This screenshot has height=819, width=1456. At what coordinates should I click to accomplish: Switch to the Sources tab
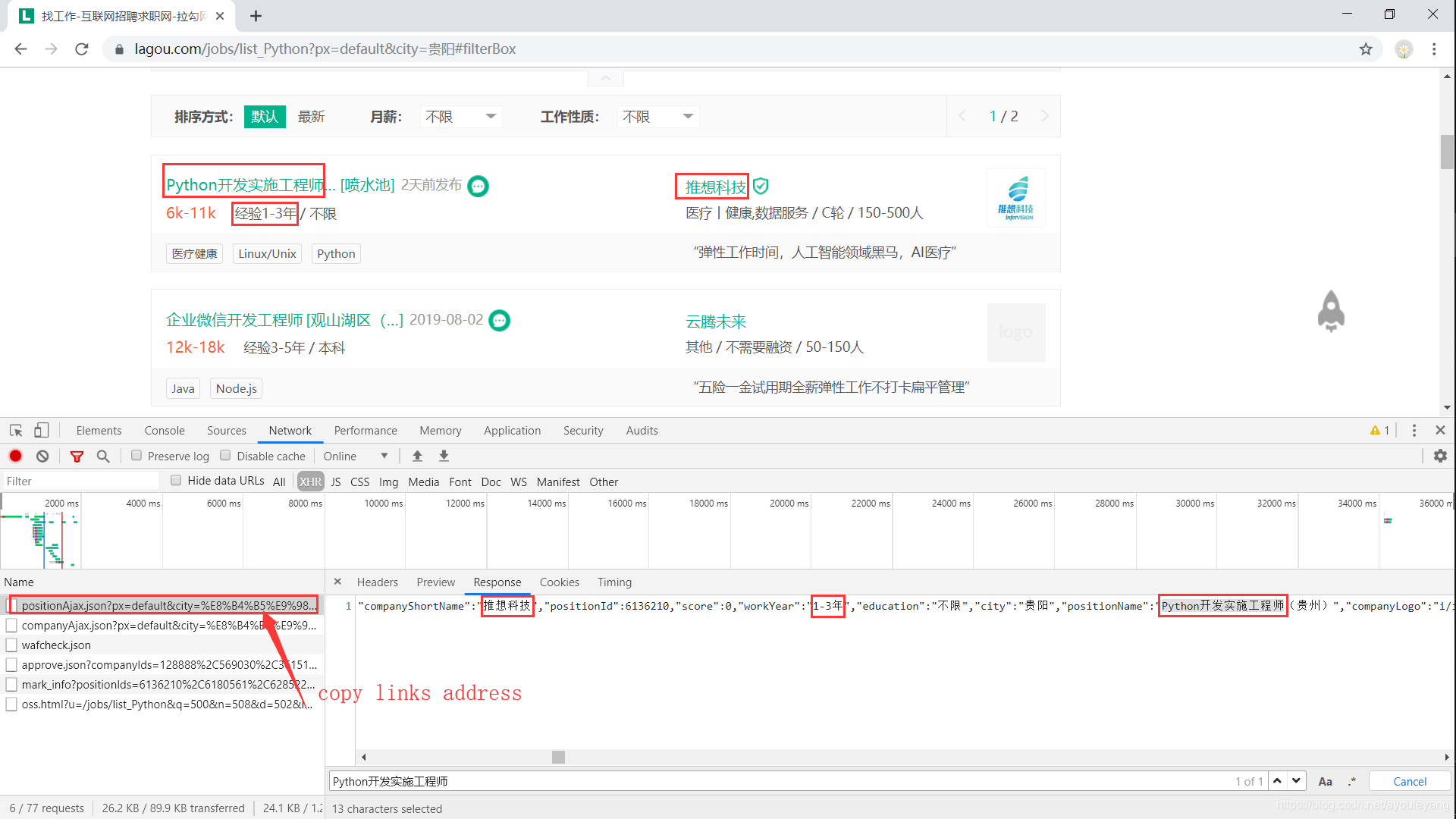pyautogui.click(x=227, y=430)
